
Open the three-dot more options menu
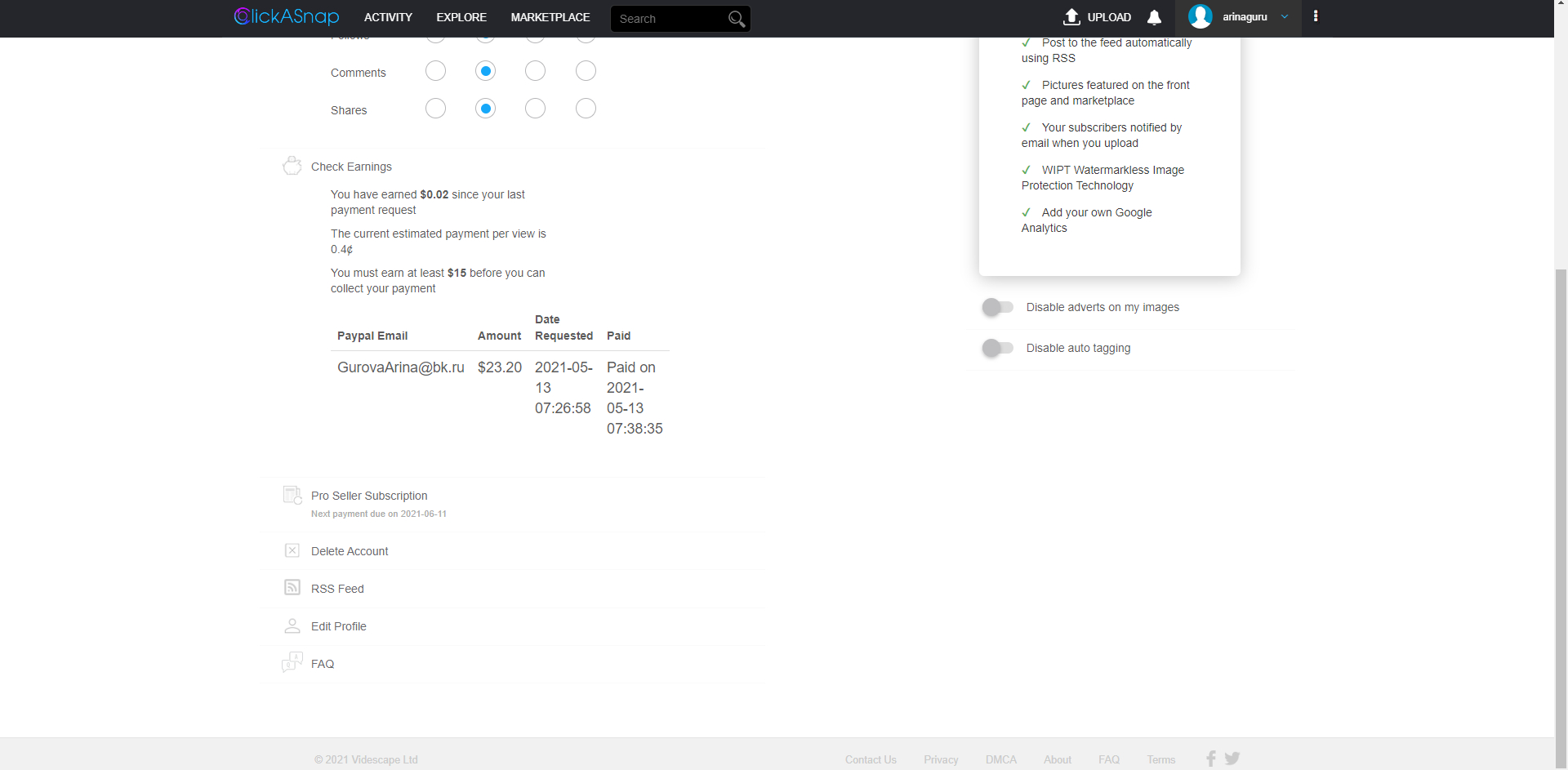coord(1315,16)
